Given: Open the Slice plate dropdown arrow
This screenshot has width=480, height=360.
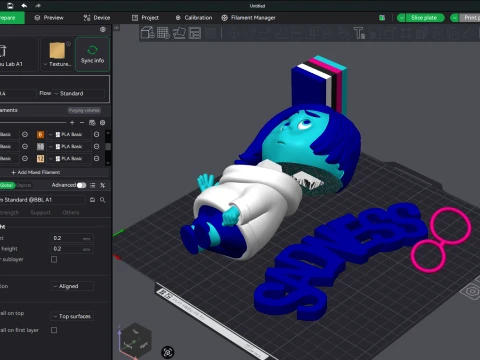Looking at the screenshot, I should pos(401,18).
